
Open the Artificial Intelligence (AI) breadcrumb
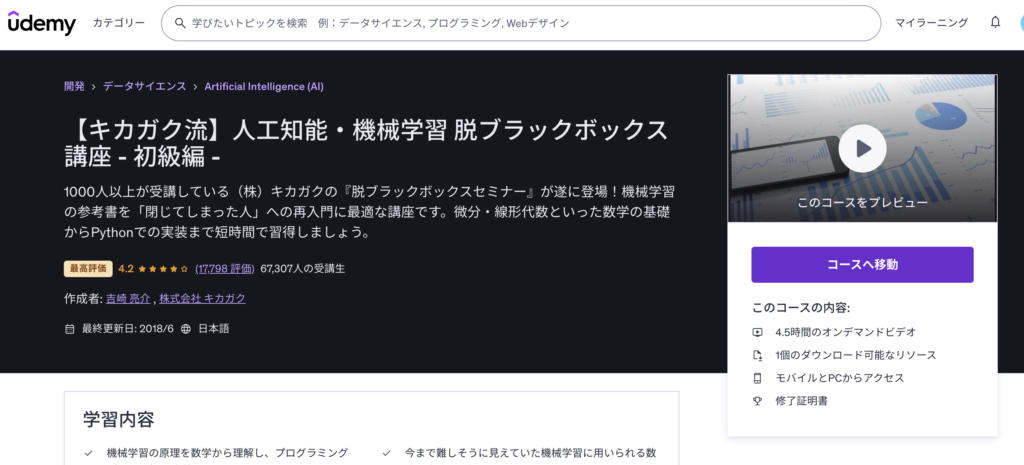pos(264,87)
